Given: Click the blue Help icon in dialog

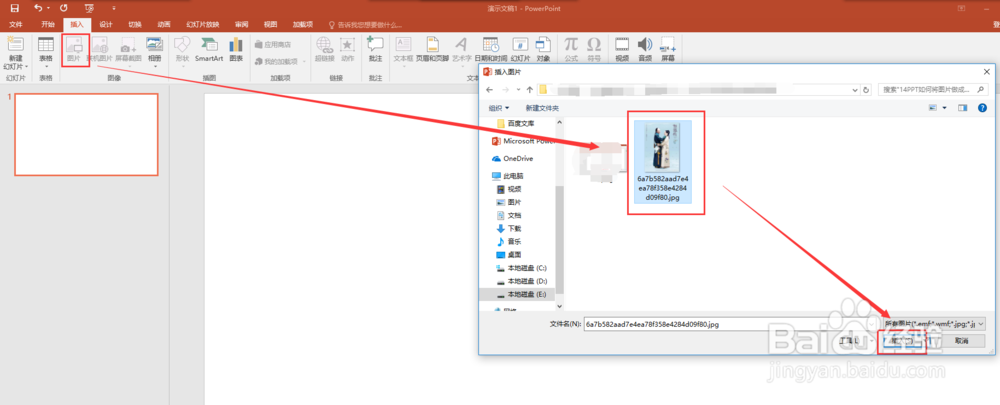Looking at the screenshot, I should (x=982, y=108).
